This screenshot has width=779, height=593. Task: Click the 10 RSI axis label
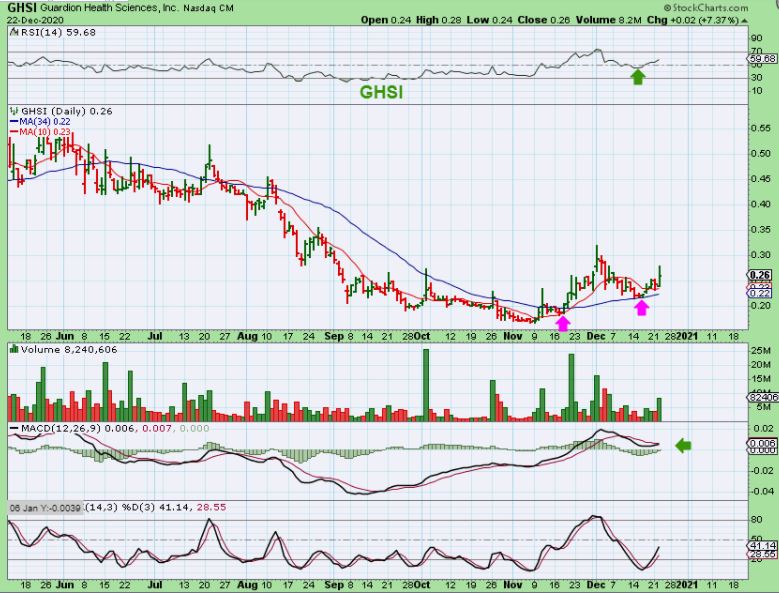[x=757, y=91]
